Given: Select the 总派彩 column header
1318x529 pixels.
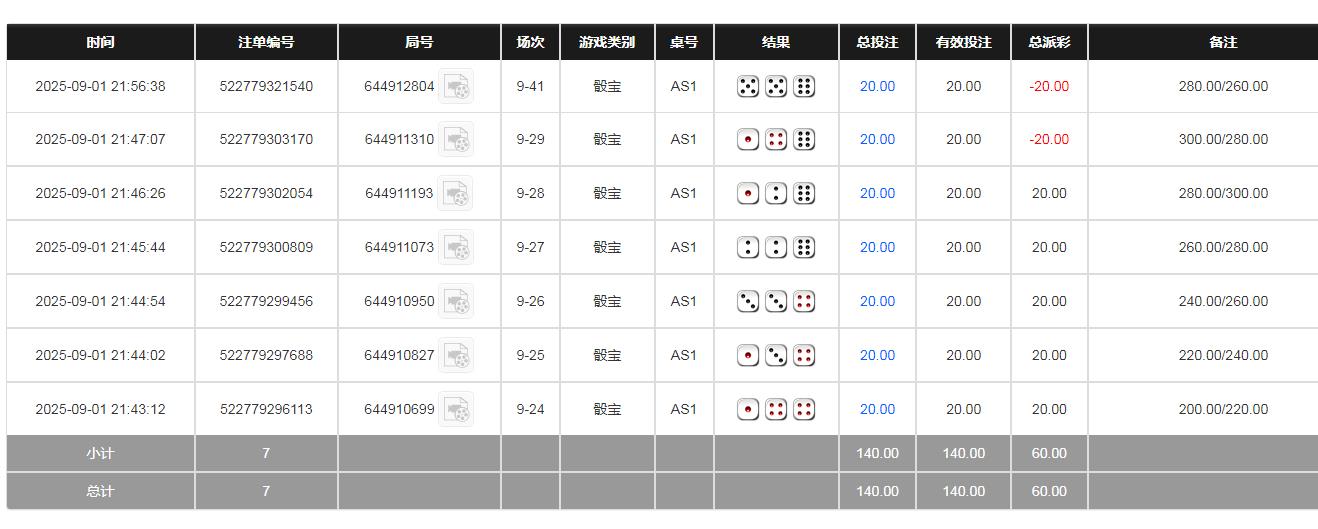Looking at the screenshot, I should [x=1049, y=43].
